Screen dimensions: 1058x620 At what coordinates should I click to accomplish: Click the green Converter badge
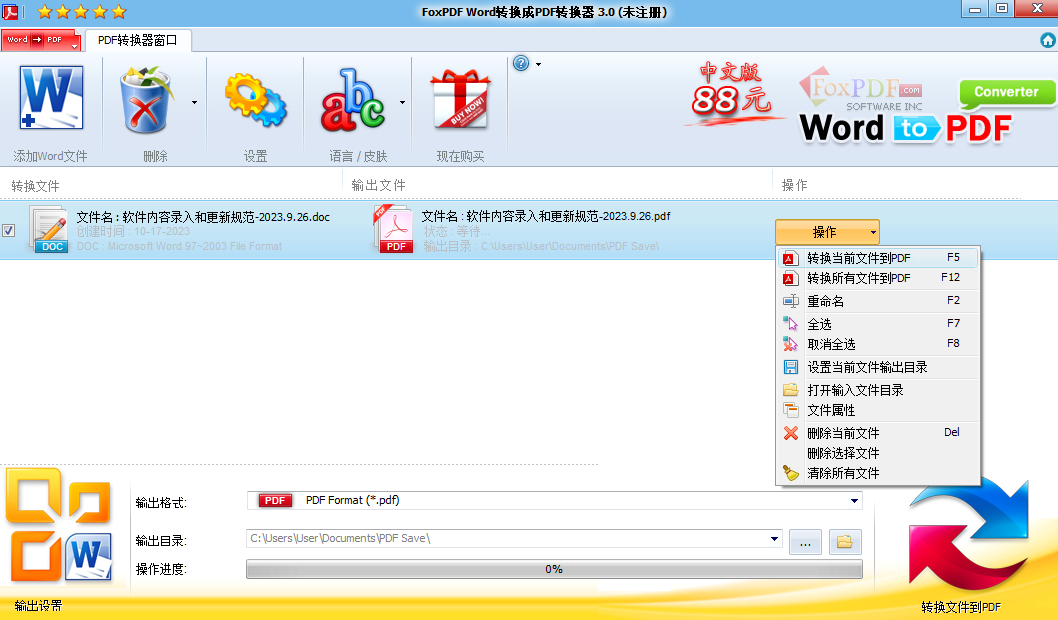1006,93
